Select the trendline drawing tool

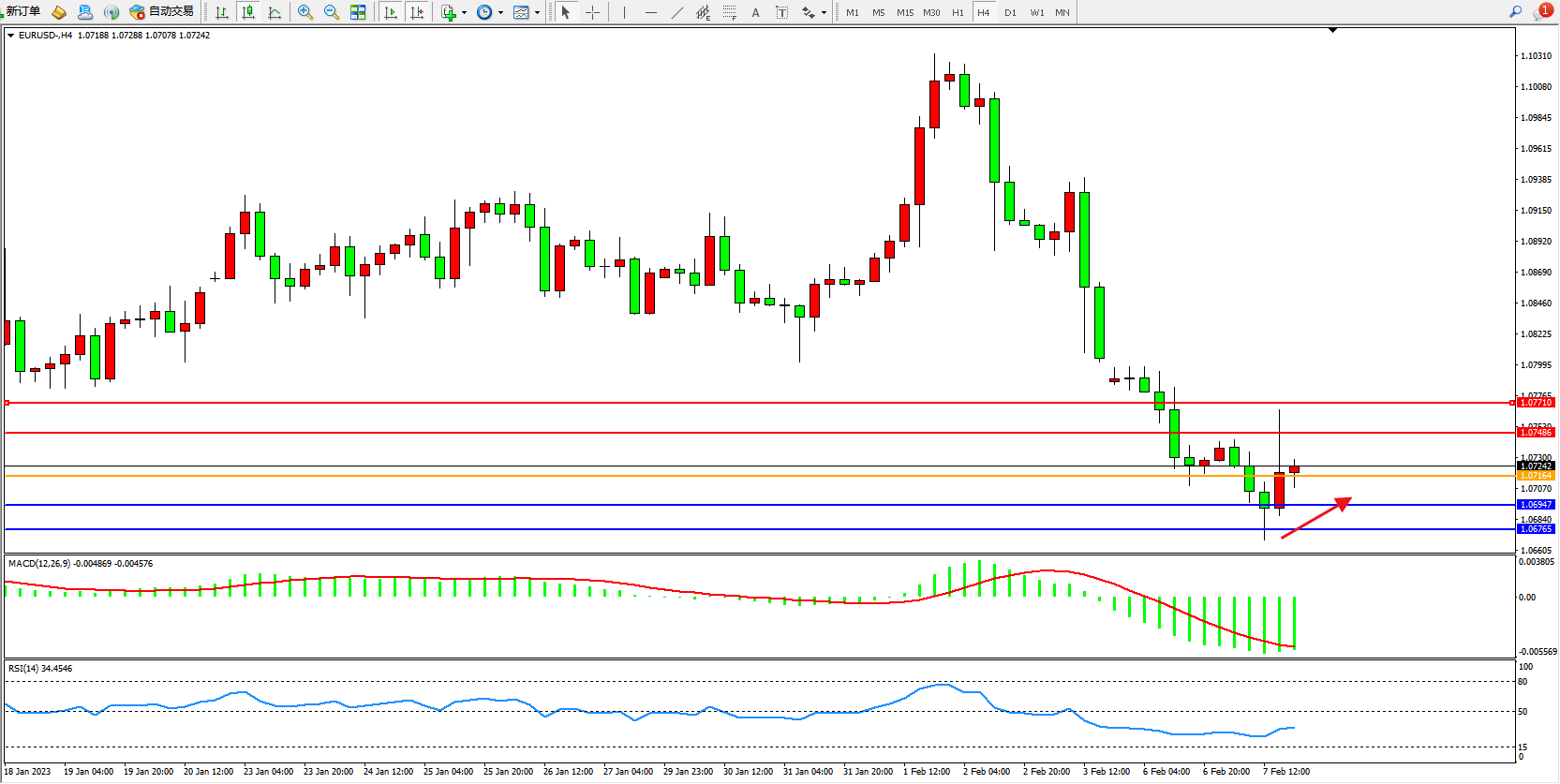[x=677, y=12]
